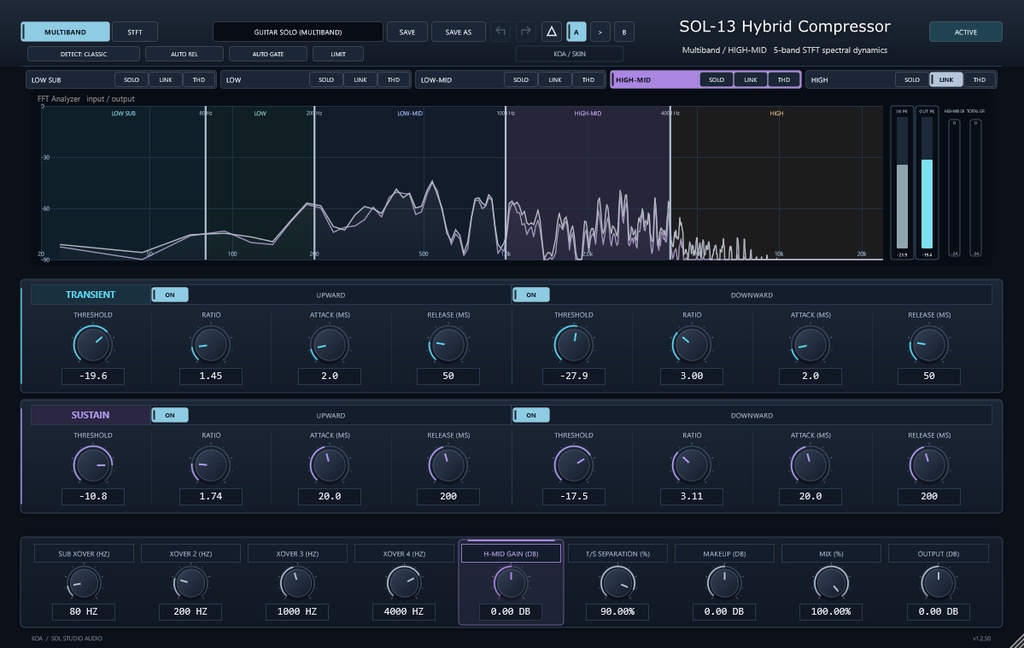Solo the HIGH band
This screenshot has width=1024, height=648.
[912, 80]
